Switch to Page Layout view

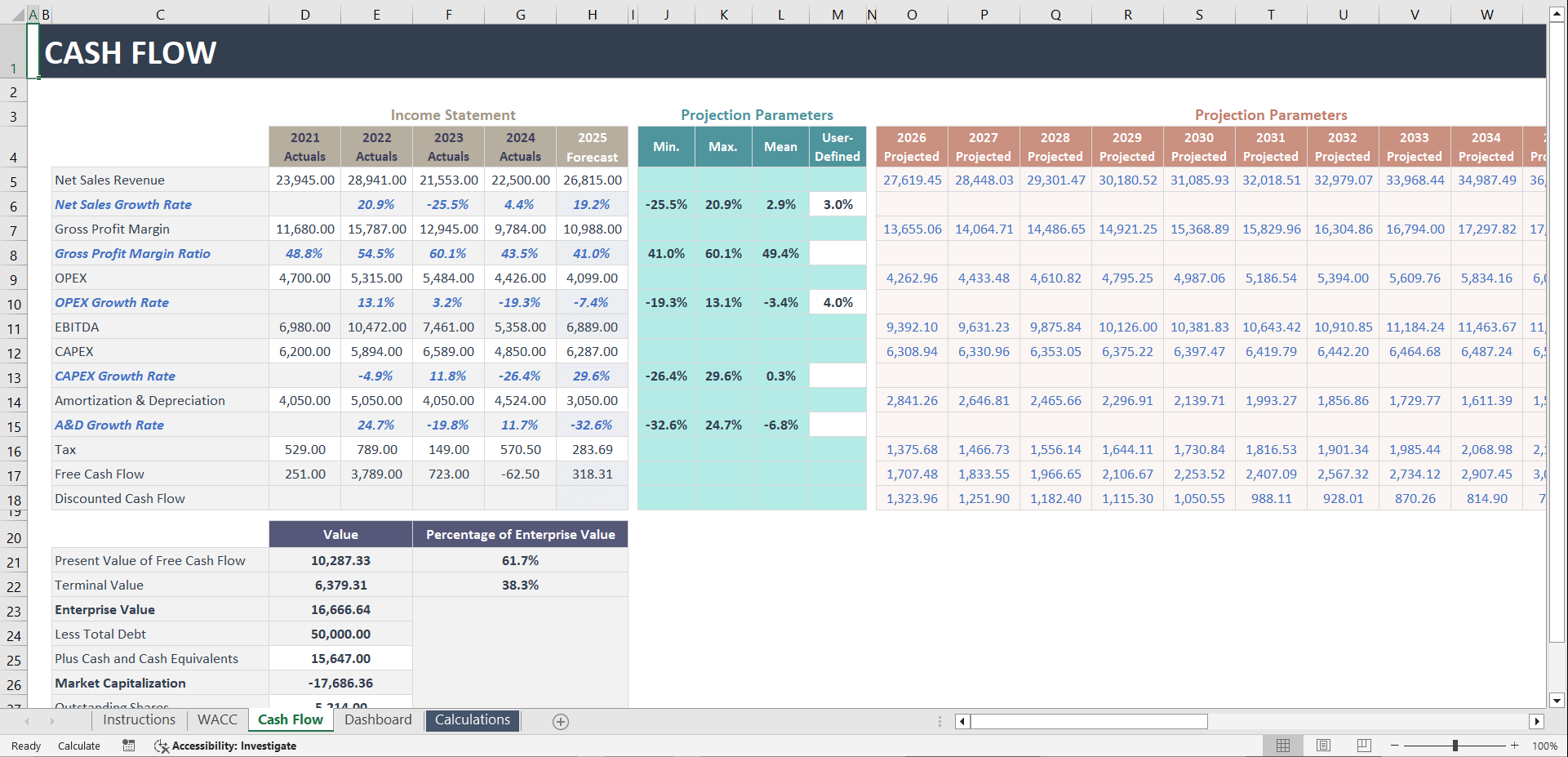tap(1322, 746)
